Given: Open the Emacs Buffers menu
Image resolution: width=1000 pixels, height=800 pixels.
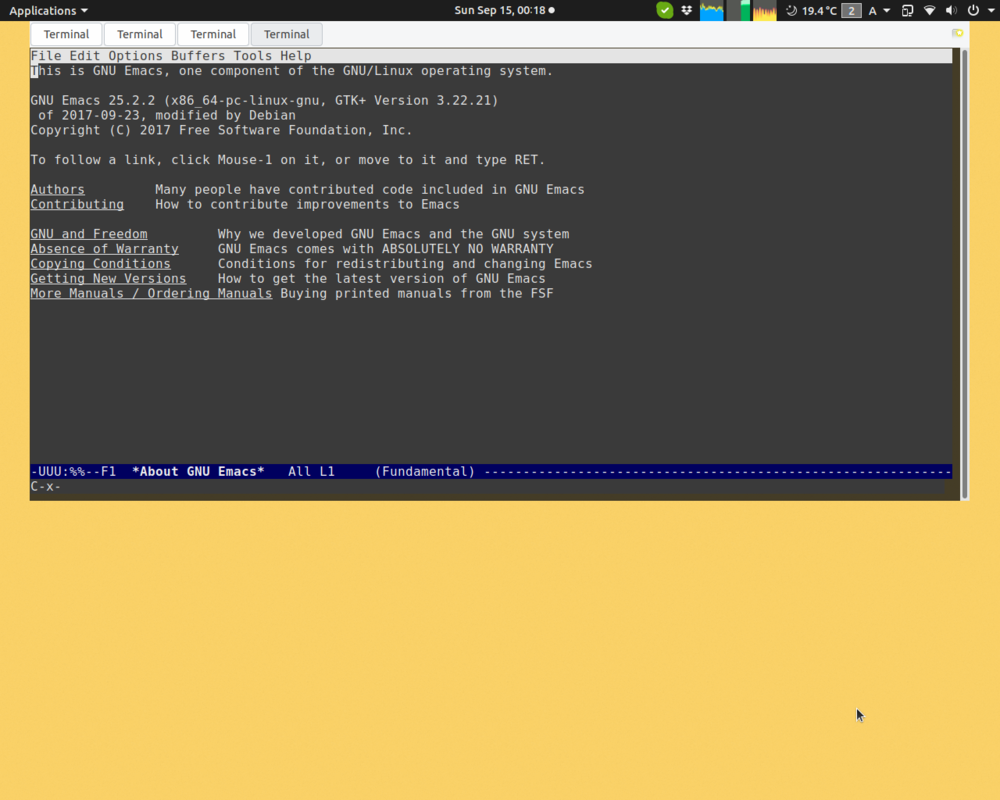Looking at the screenshot, I should click(198, 56).
